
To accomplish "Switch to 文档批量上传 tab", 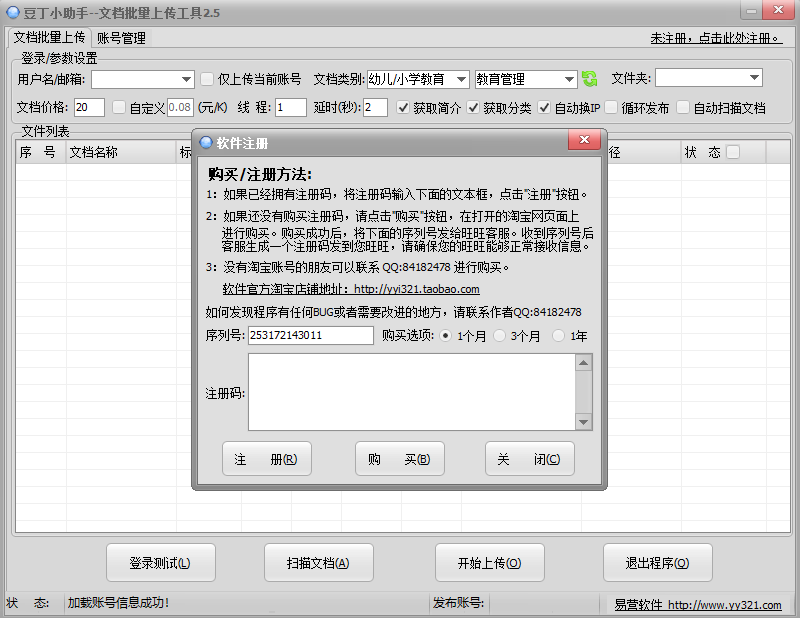I will coord(49,37).
